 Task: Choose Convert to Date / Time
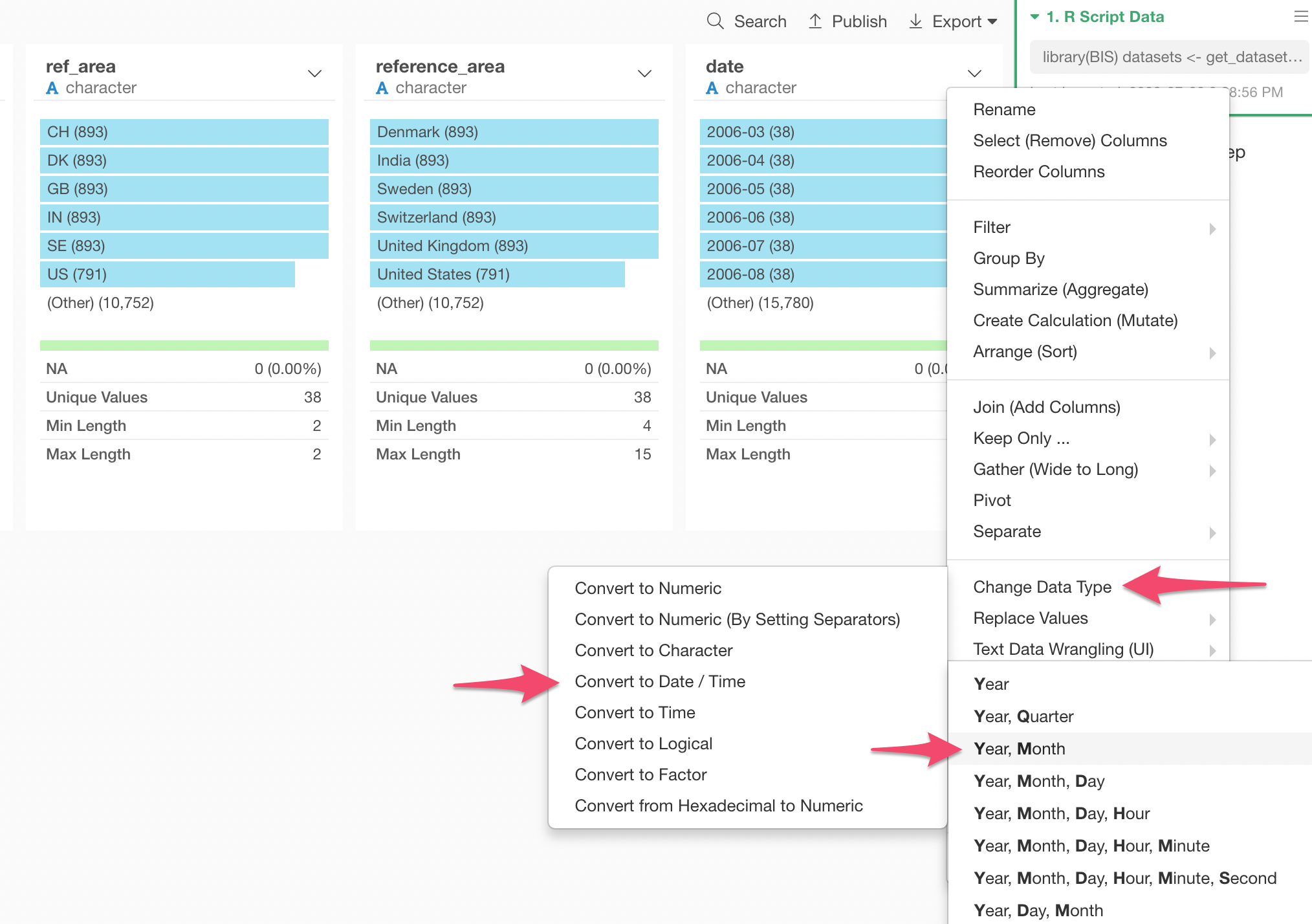tap(660, 681)
